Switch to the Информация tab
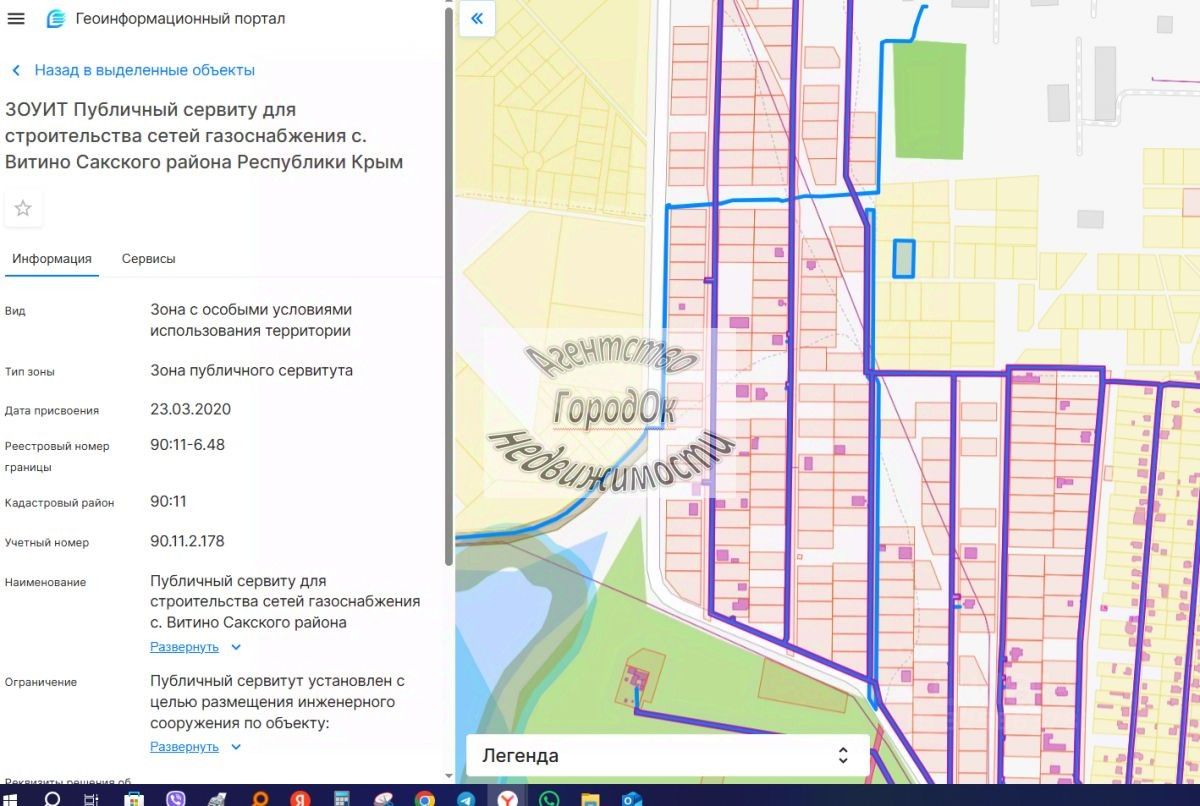The image size is (1200, 806). coord(52,258)
